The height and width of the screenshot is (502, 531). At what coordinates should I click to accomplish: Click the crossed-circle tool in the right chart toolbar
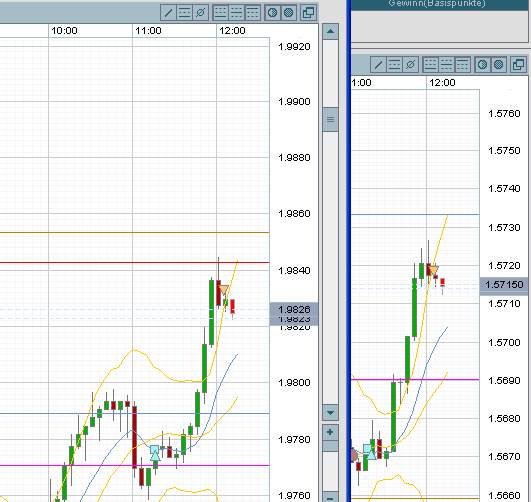tap(411, 64)
